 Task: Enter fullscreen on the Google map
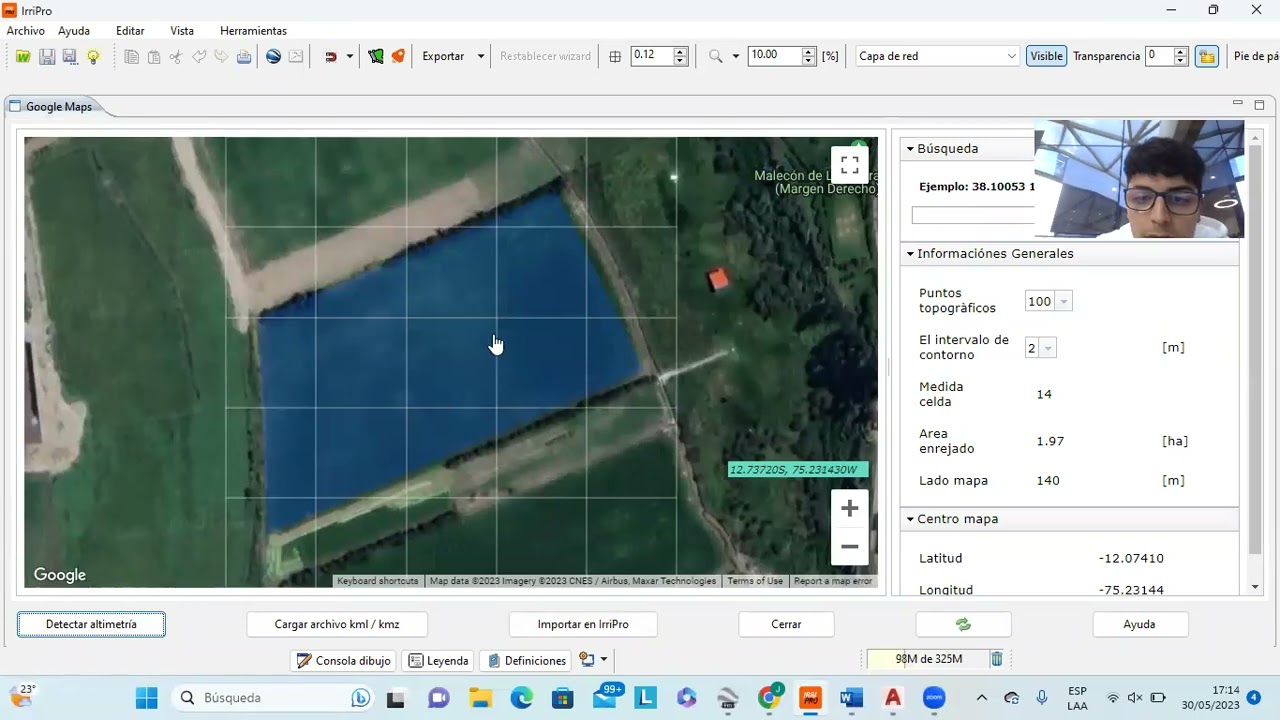point(850,165)
